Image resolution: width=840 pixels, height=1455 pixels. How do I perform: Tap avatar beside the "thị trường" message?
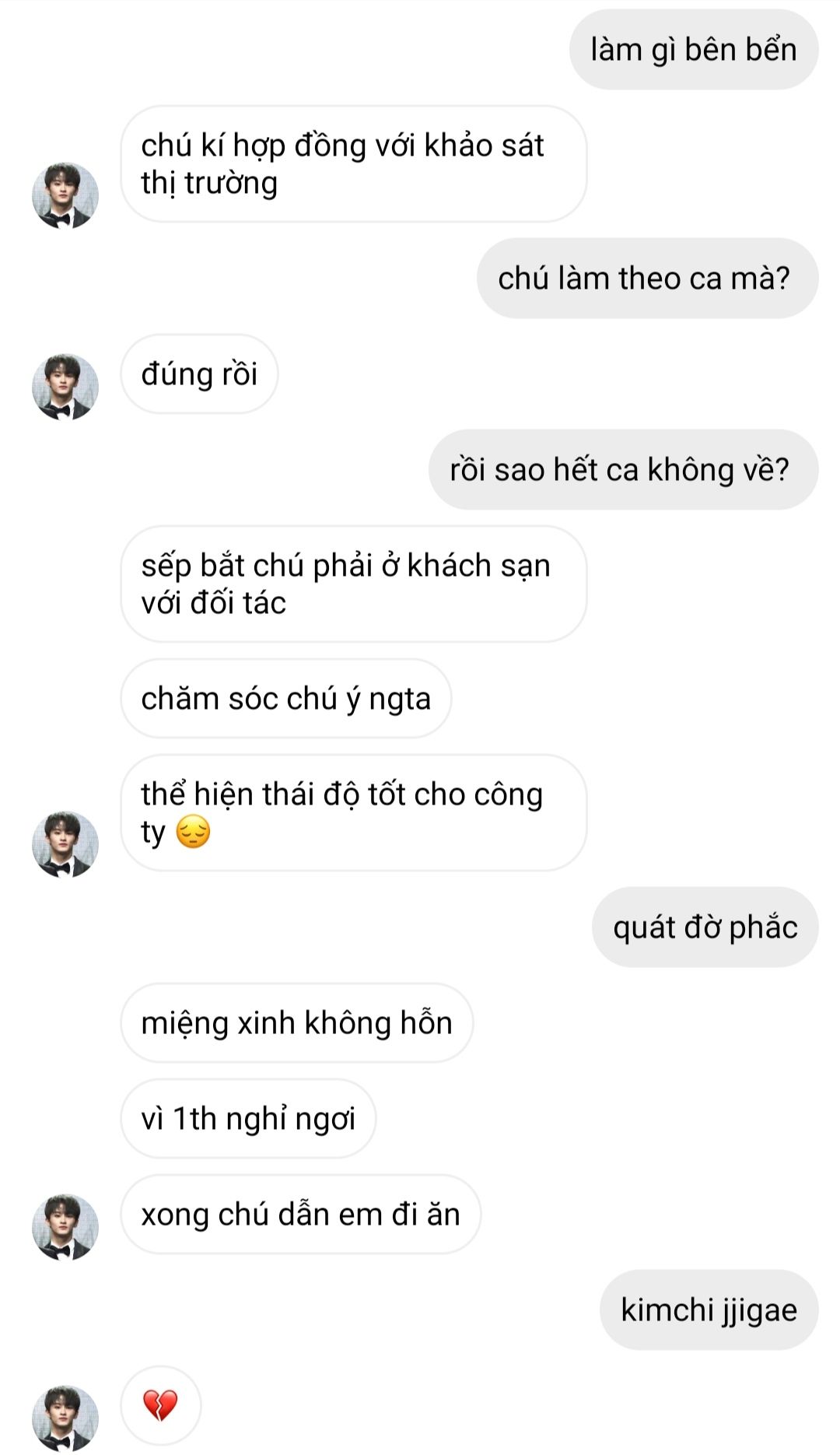pos(65,195)
